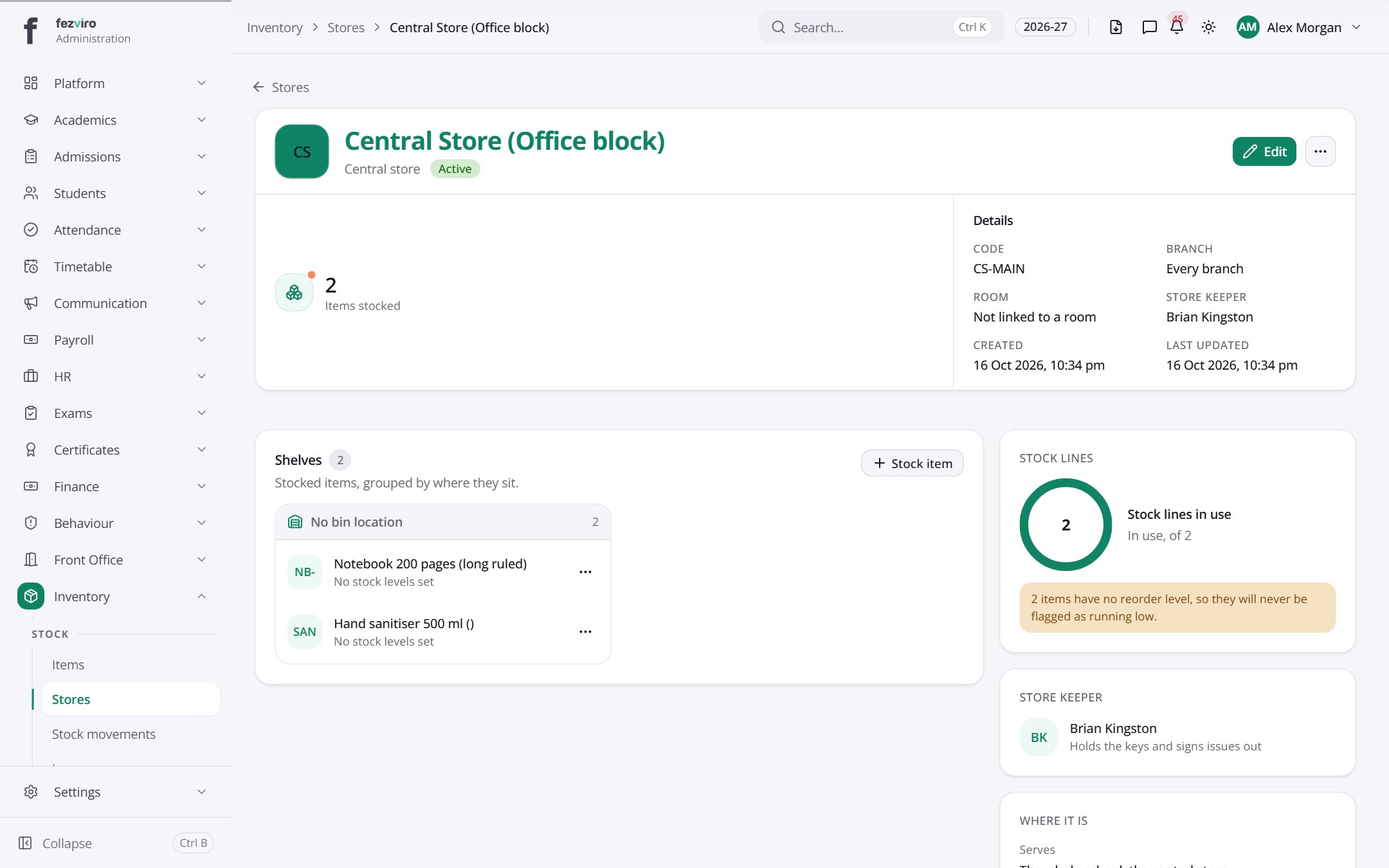Click the Notebook 200 pages item row

443,572
